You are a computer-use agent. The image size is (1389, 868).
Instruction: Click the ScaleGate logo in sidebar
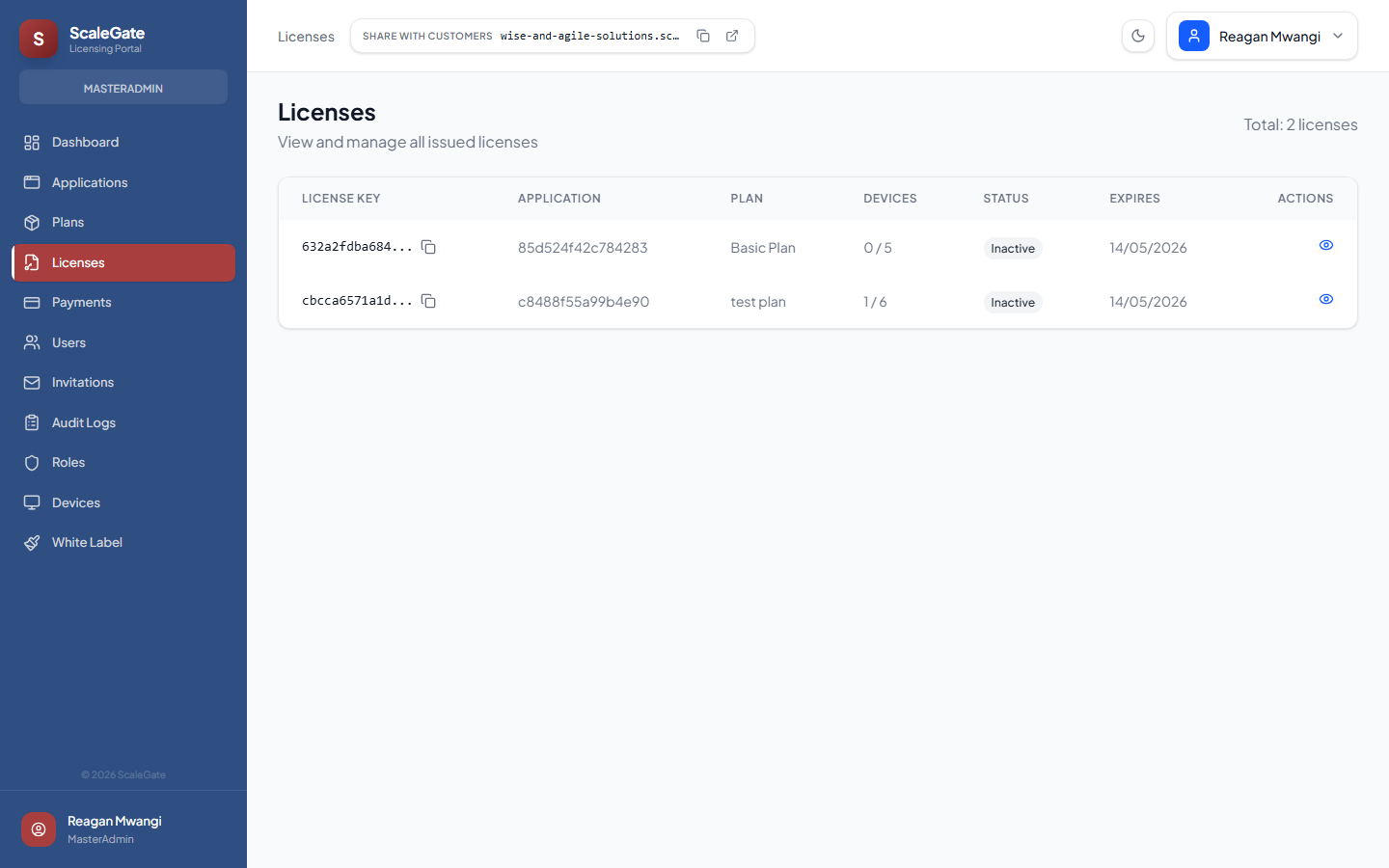point(39,39)
